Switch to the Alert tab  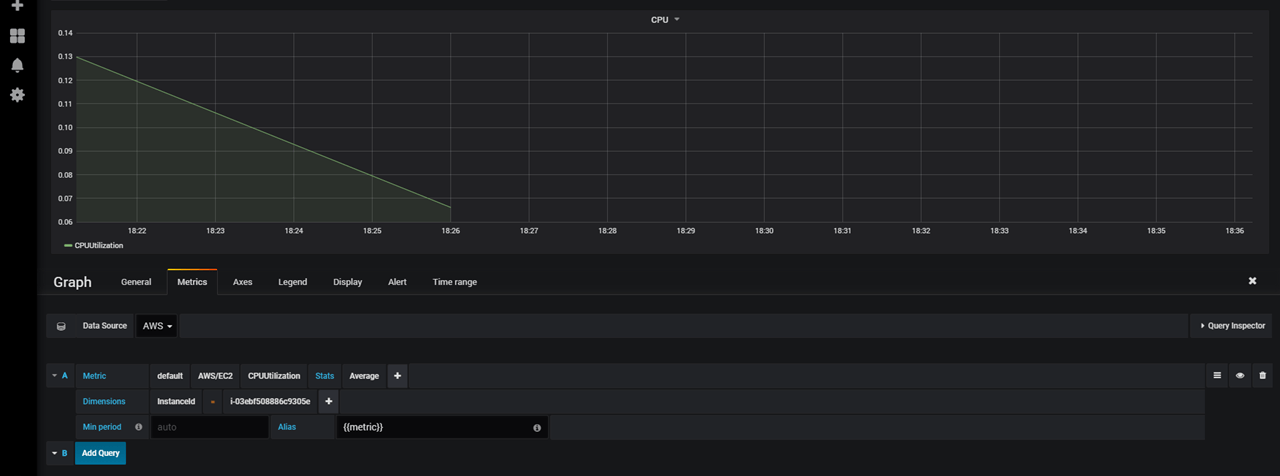[x=397, y=282]
